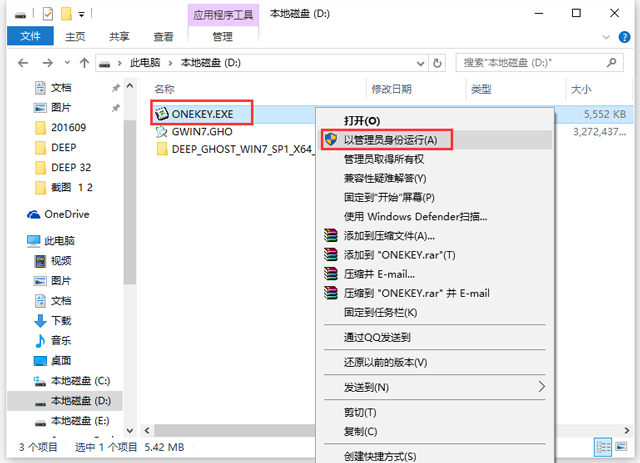640x463 pixels.
Task: Click horizontal scrollbar left arrow in file list
Action: pyautogui.click(x=147, y=430)
